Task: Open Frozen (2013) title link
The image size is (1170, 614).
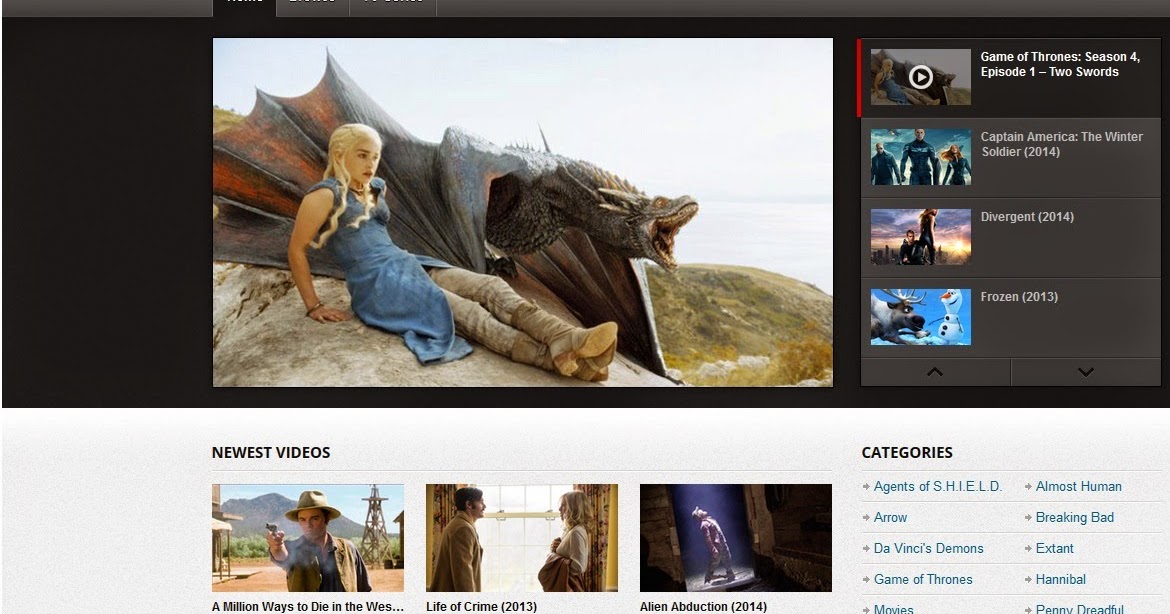Action: 1019,297
